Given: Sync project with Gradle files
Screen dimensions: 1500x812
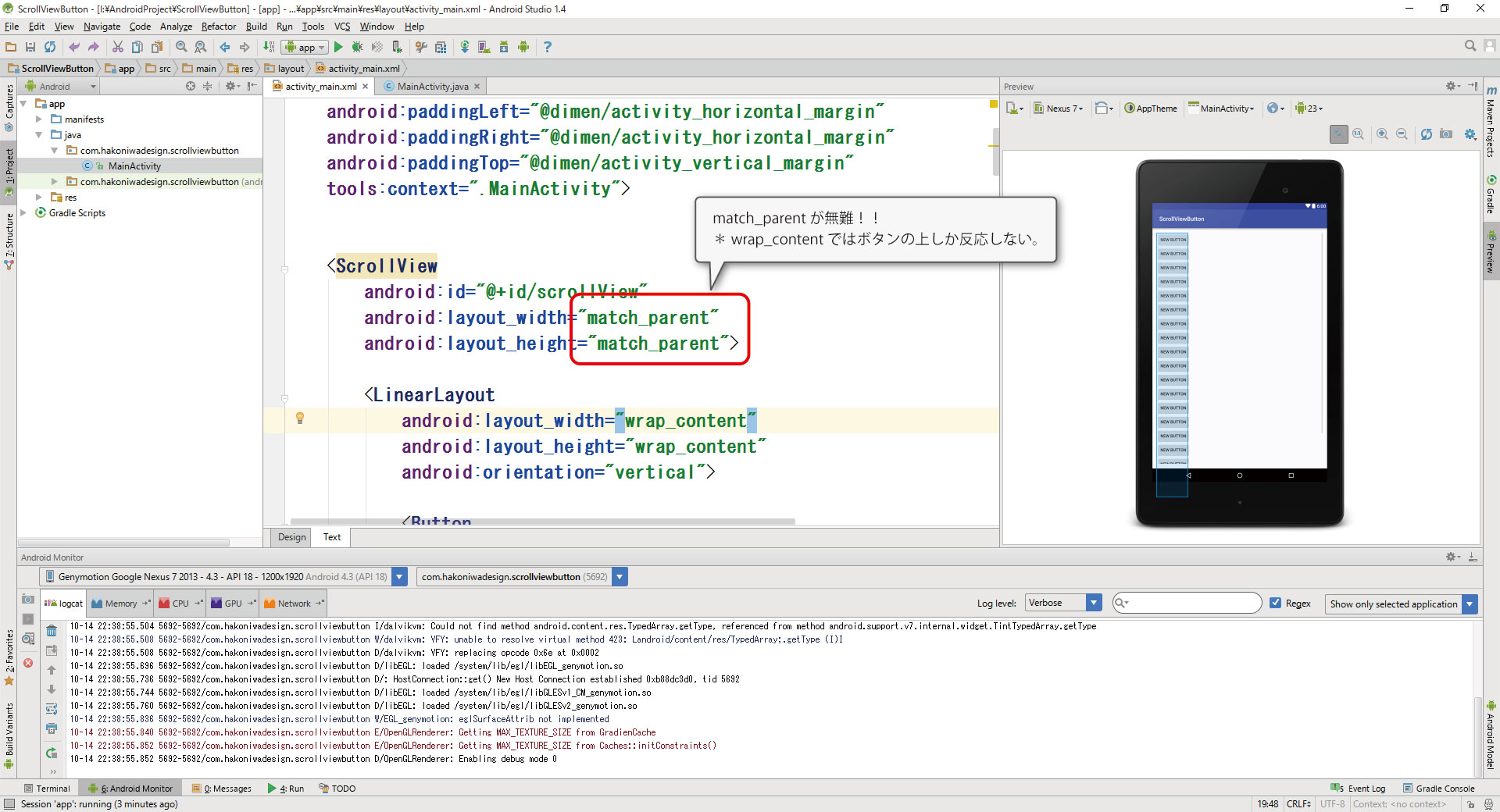Looking at the screenshot, I should 465,47.
